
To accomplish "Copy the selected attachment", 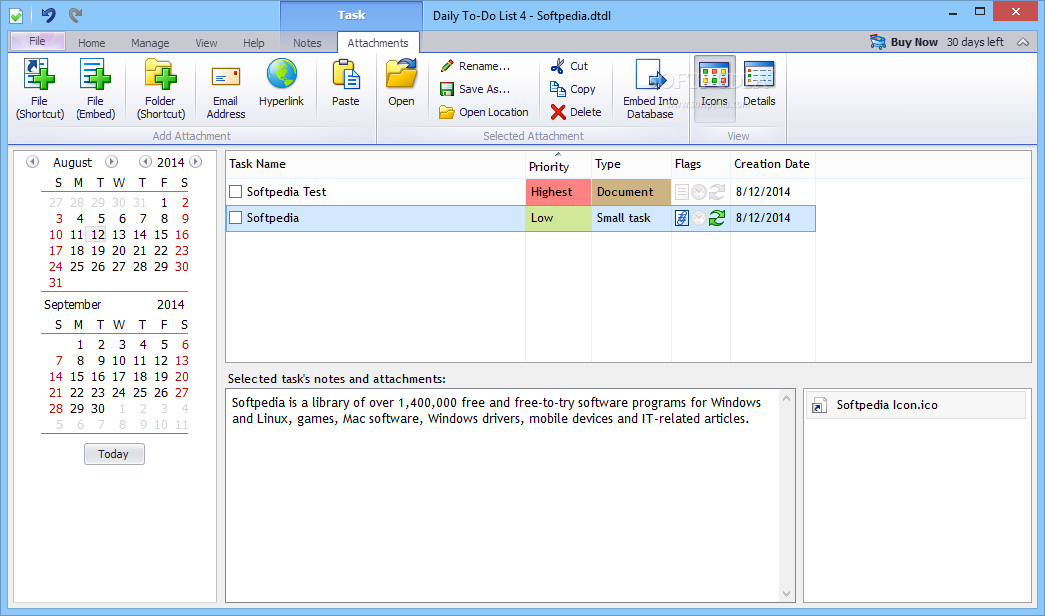I will tap(572, 89).
